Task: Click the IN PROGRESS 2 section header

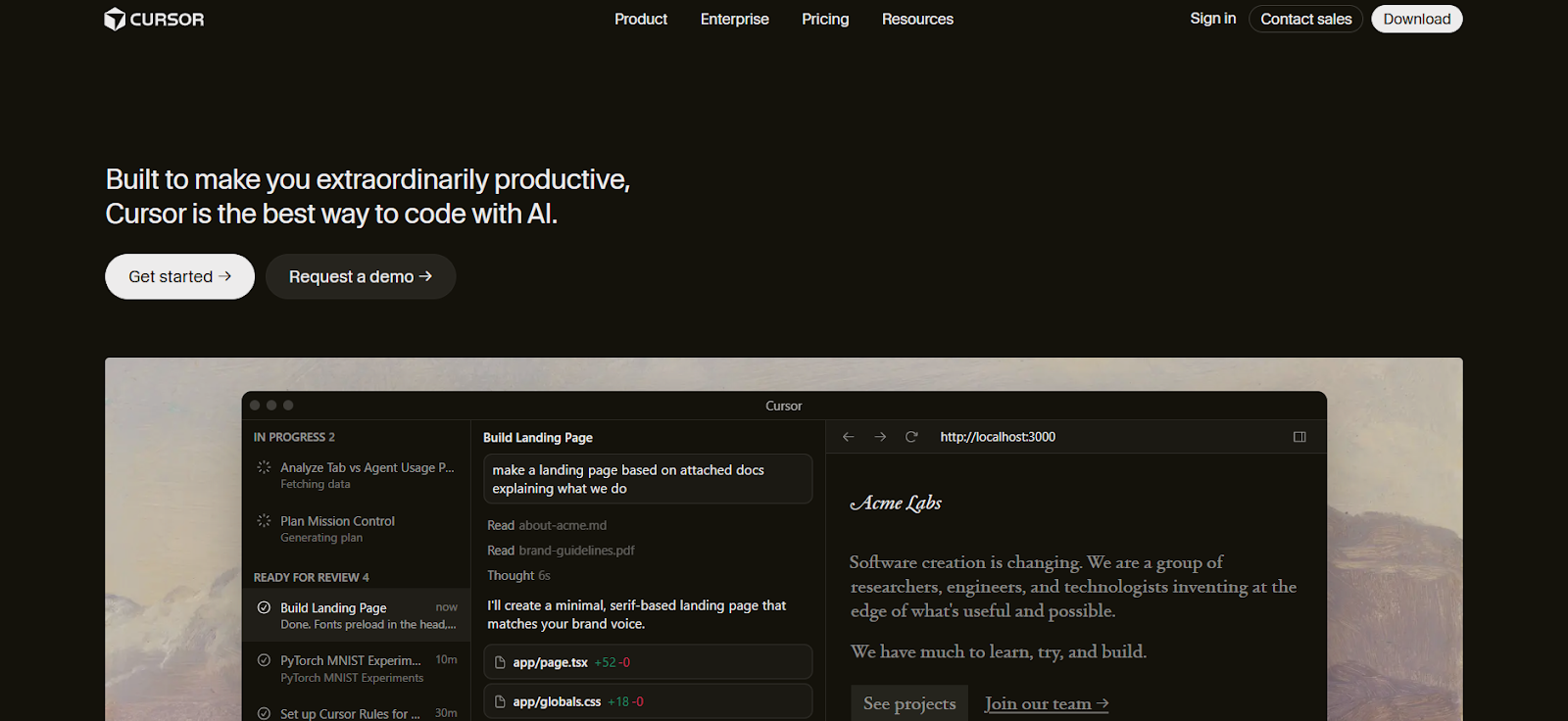Action: click(294, 437)
